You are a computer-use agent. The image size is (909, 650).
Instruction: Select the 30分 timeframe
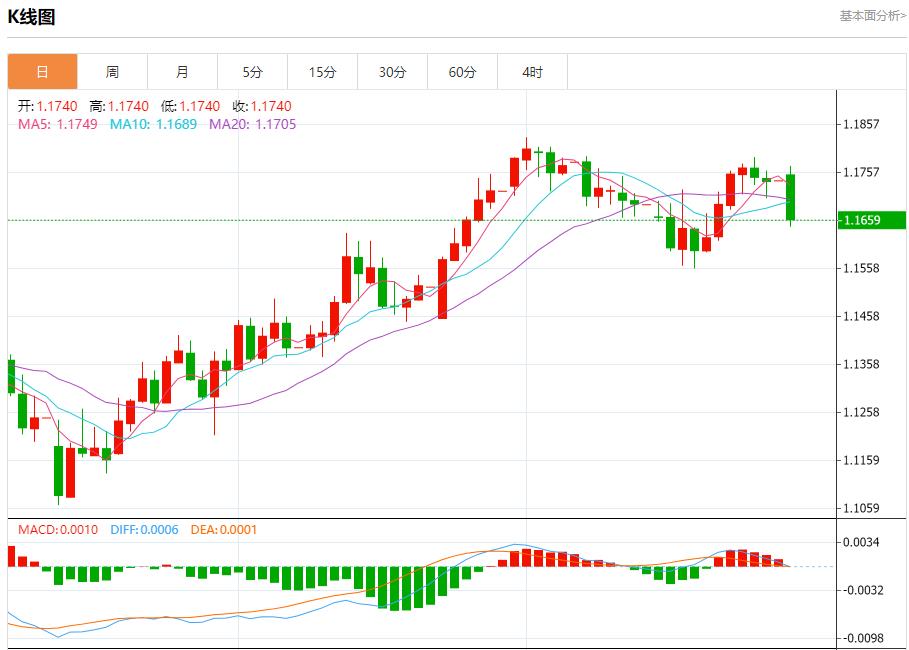(394, 71)
